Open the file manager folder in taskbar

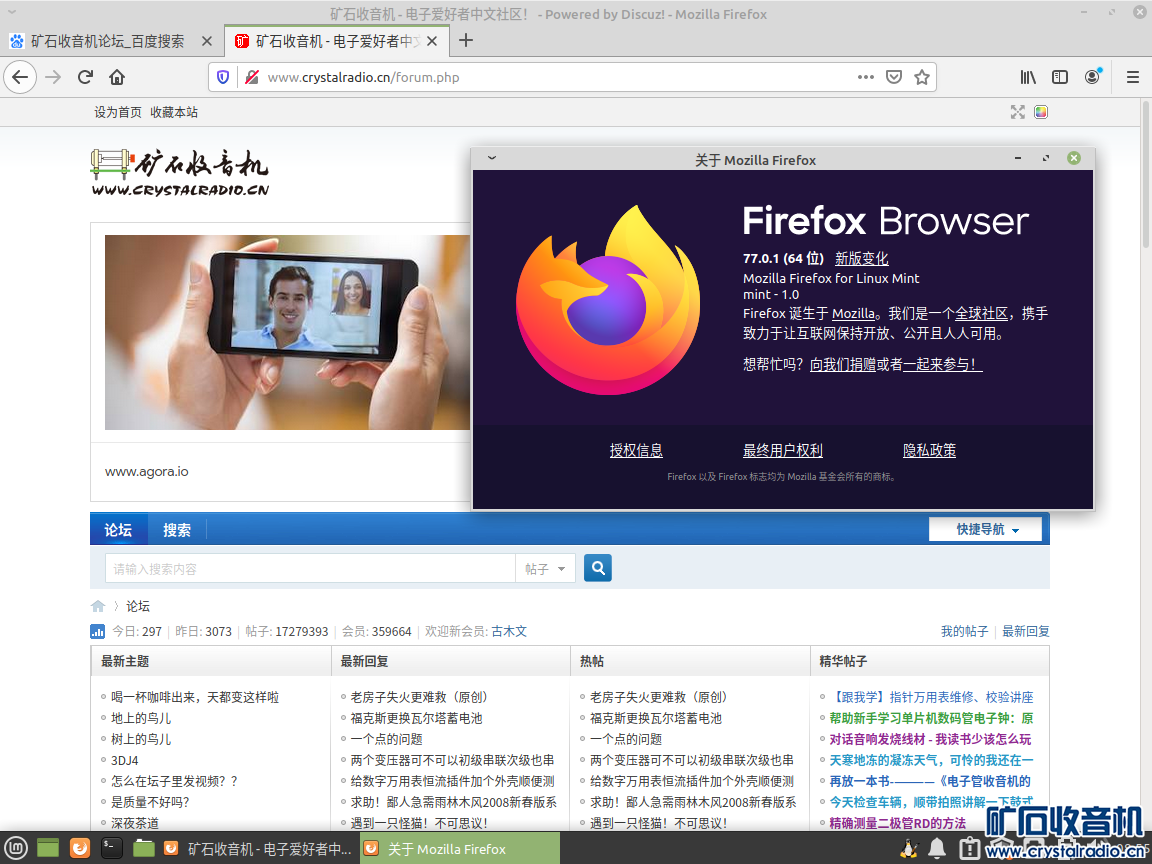143,849
